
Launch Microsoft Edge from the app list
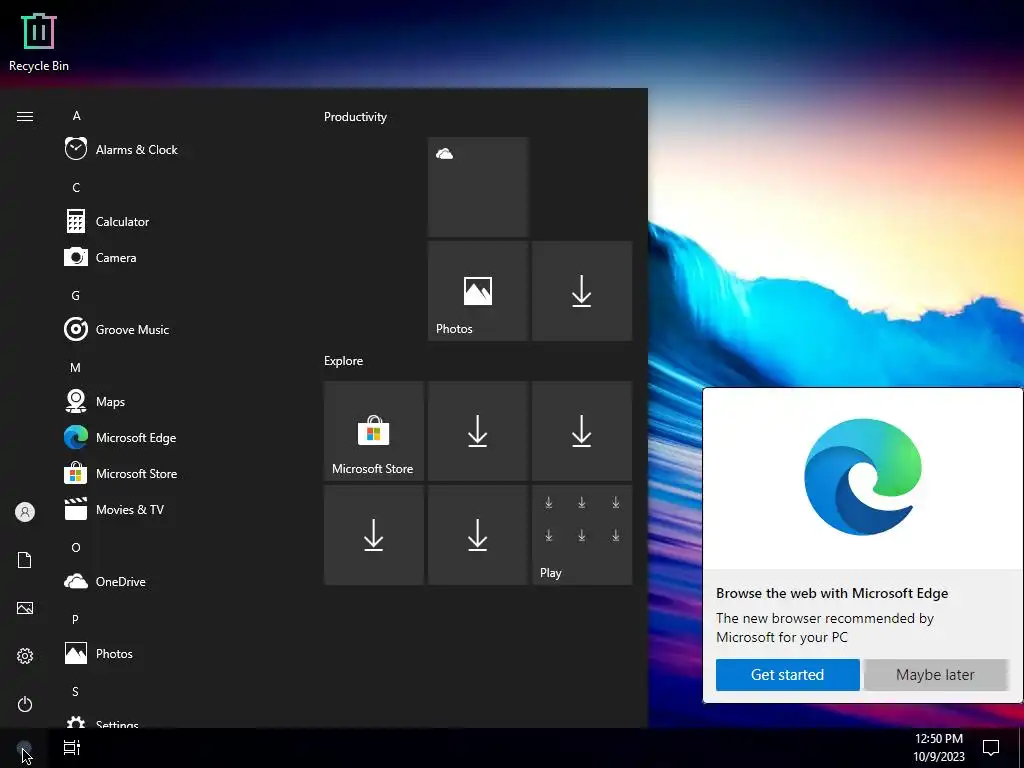pos(120,437)
